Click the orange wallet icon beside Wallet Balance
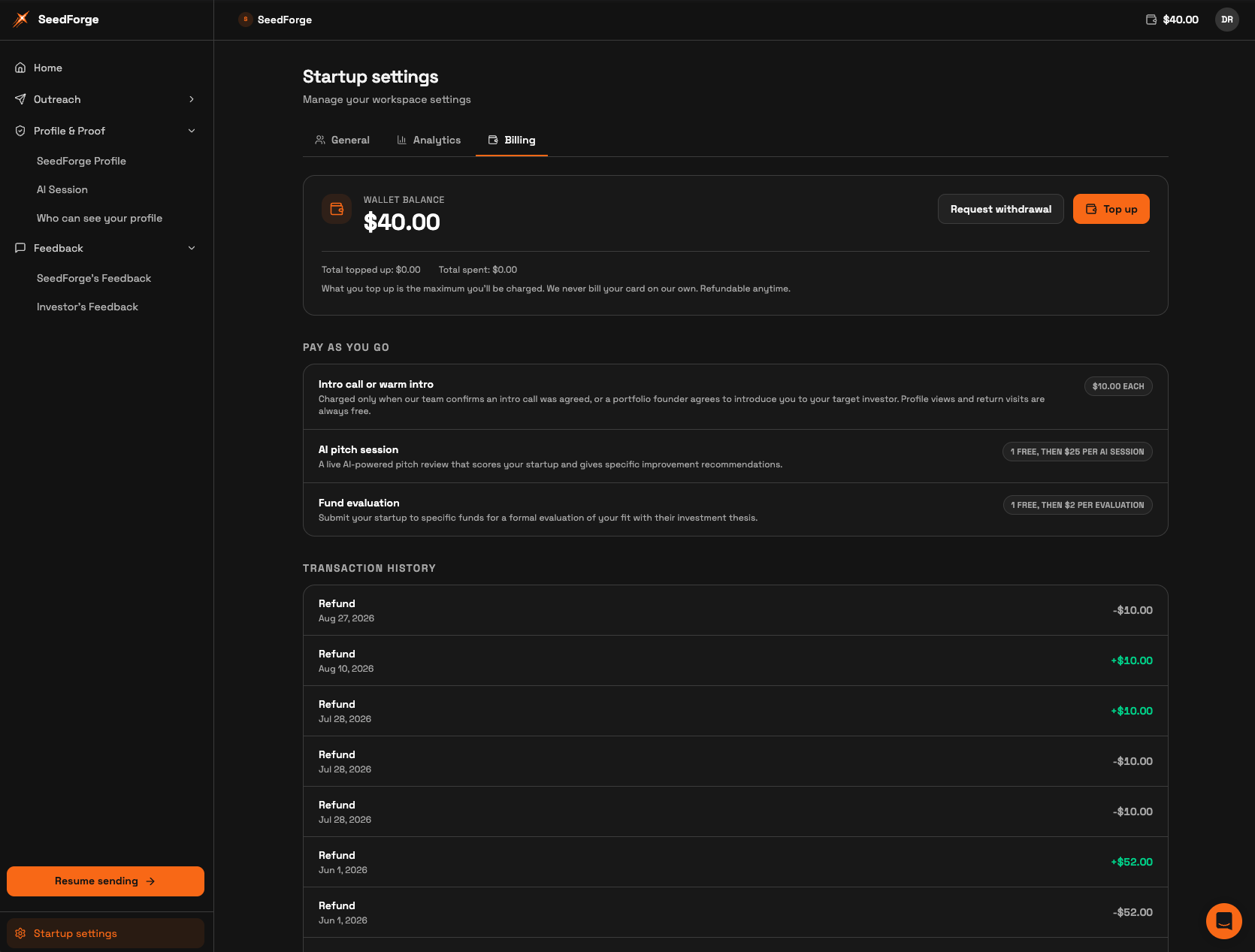This screenshot has width=1255, height=952. coord(337,209)
